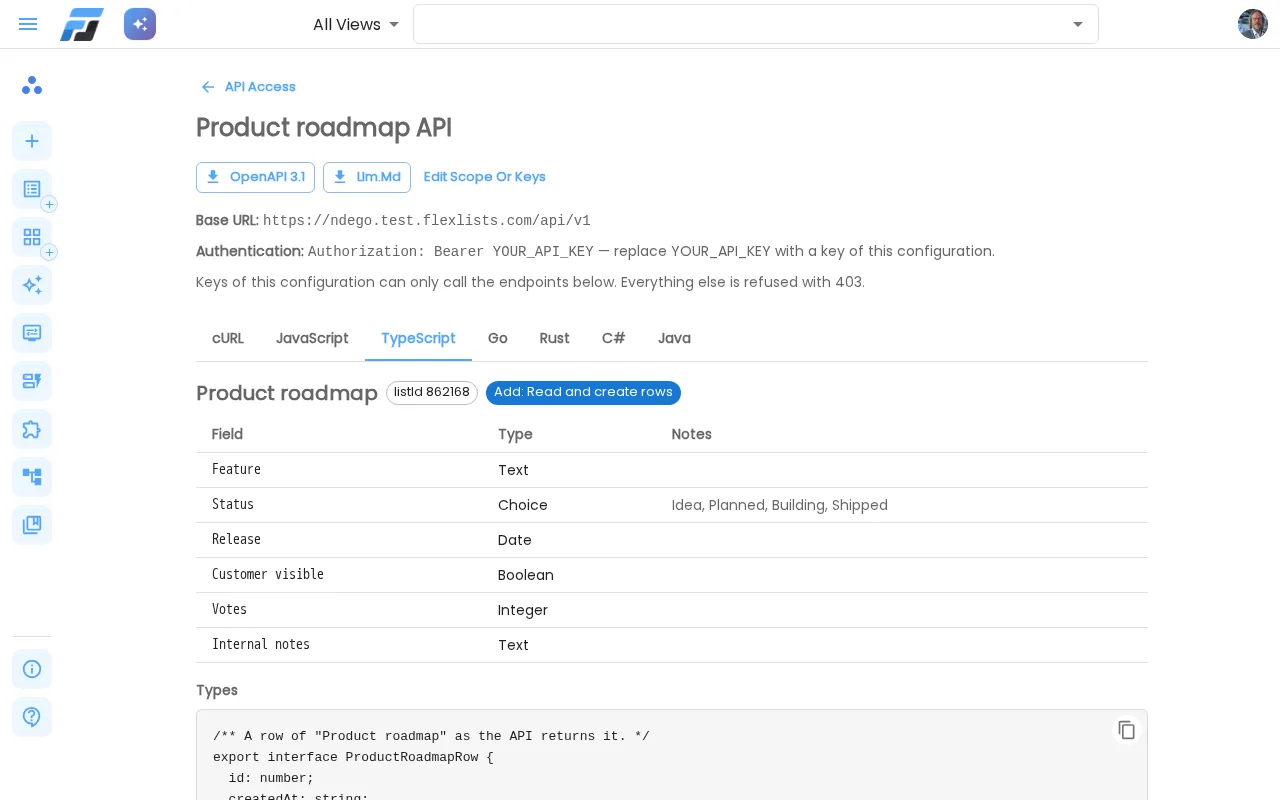Screen dimensions: 1280x800
Task: Switch to the Rust tab
Action: pyautogui.click(x=554, y=338)
